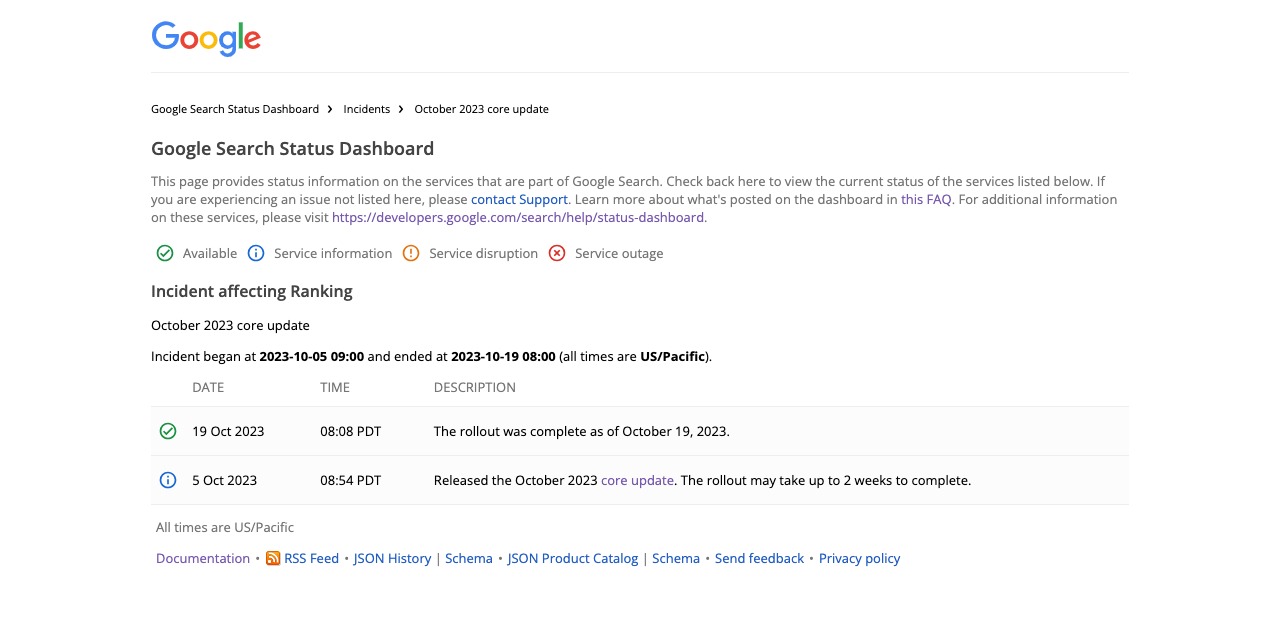Click the orange Service disruption legend icon

coord(411,253)
